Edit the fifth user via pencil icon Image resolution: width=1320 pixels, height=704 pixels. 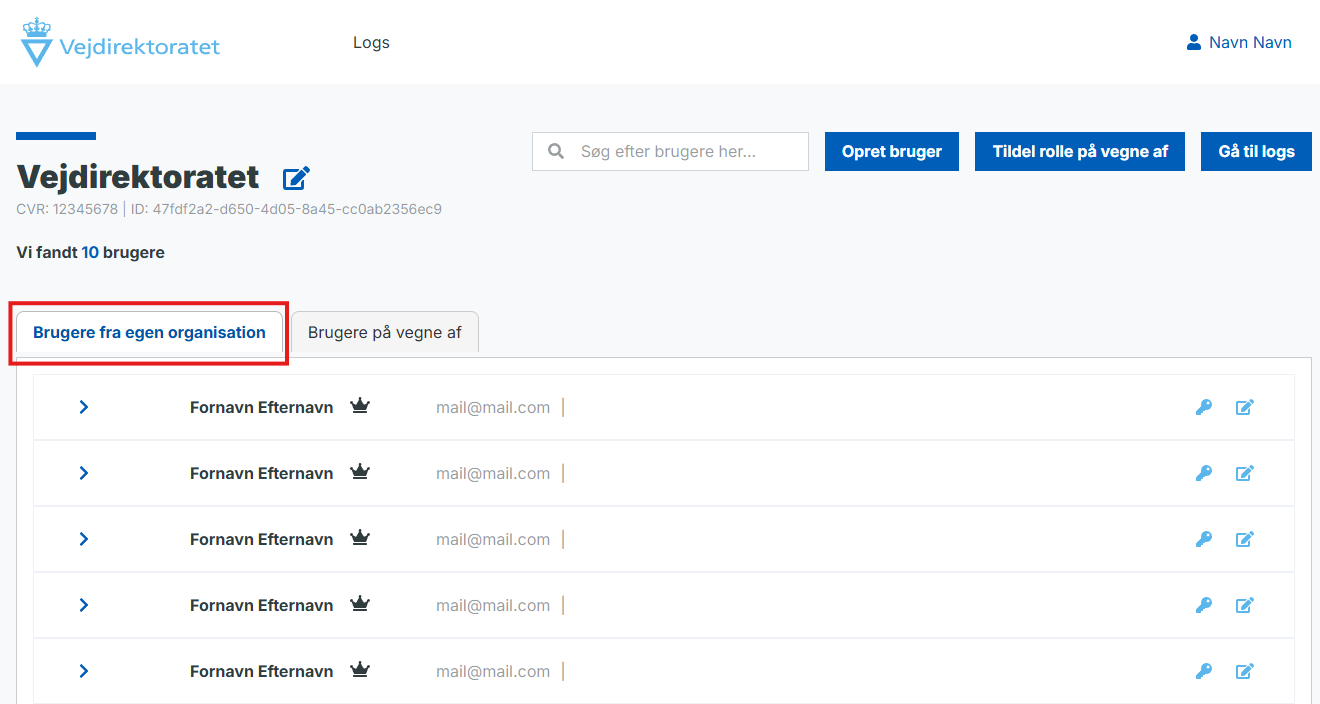tap(1245, 671)
